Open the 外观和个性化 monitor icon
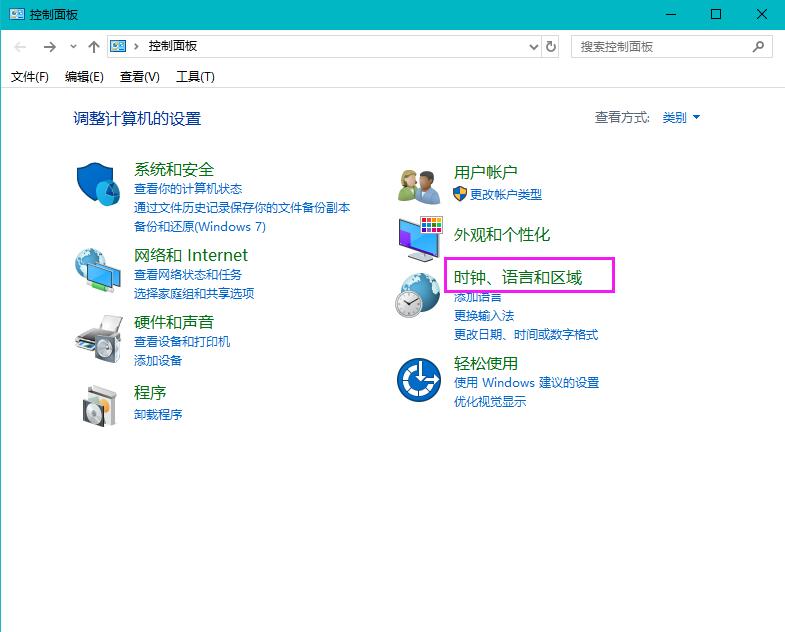Screen dimensions: 785x632 [421, 238]
